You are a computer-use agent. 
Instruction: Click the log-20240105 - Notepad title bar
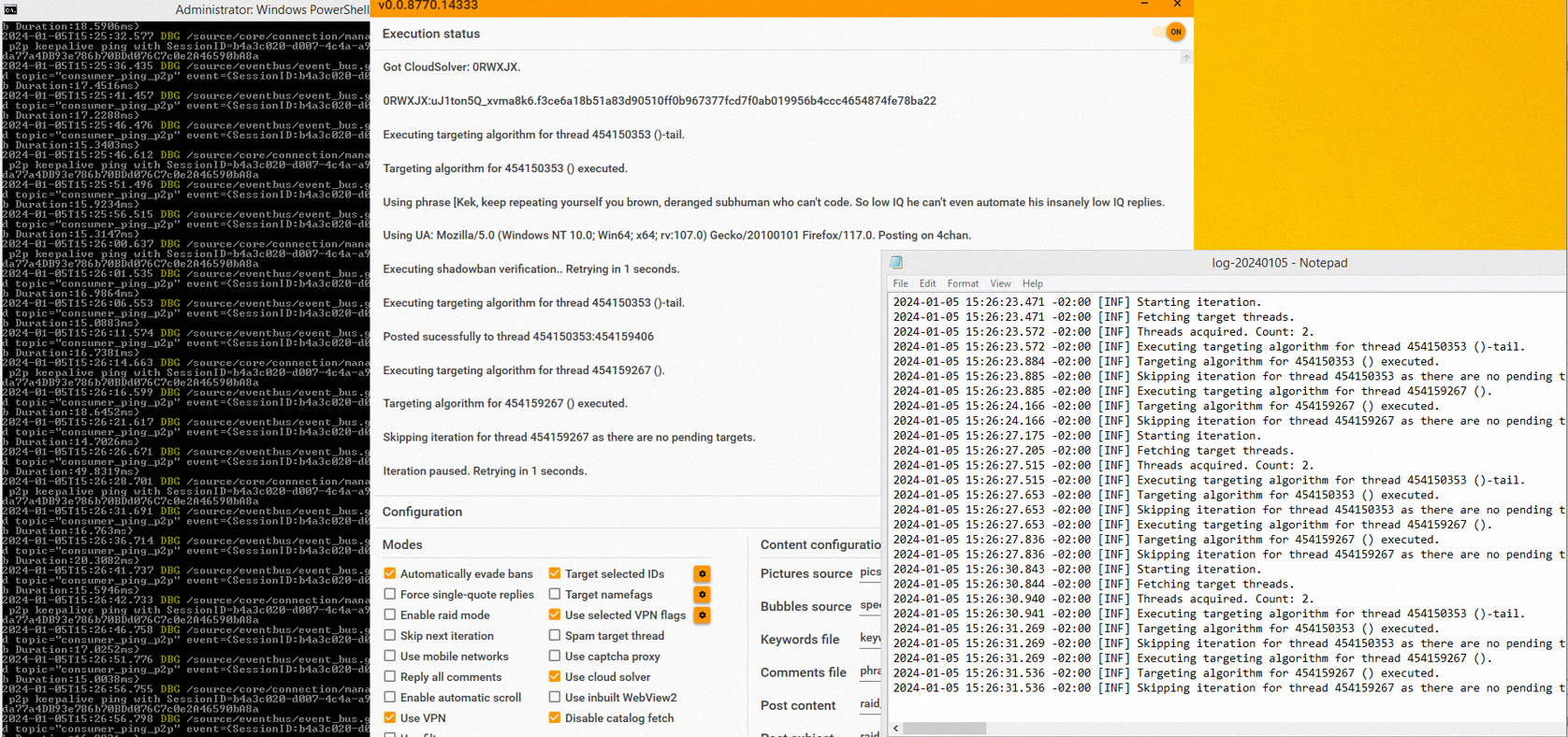1225,263
